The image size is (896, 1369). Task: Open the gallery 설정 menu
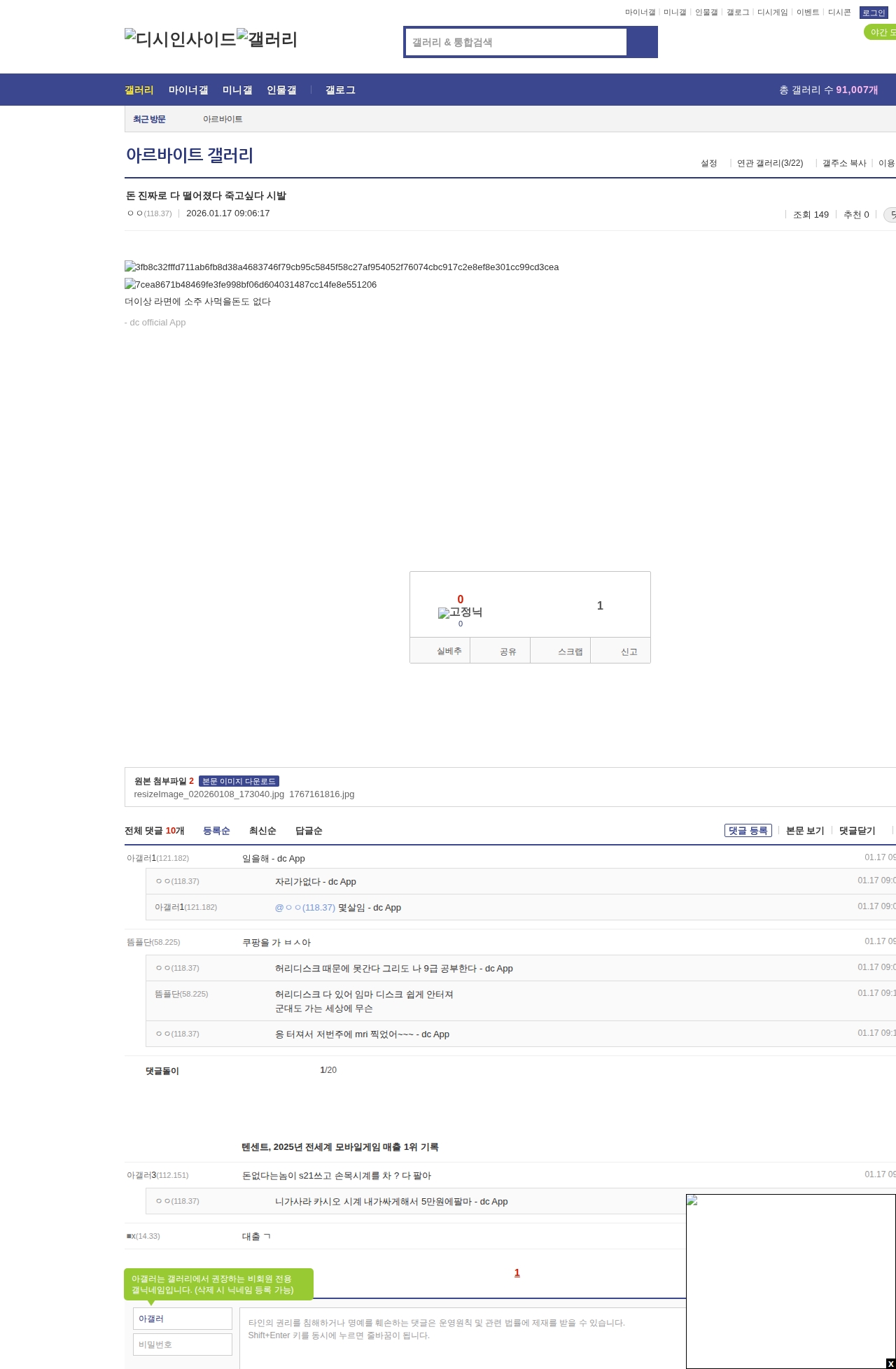[709, 163]
